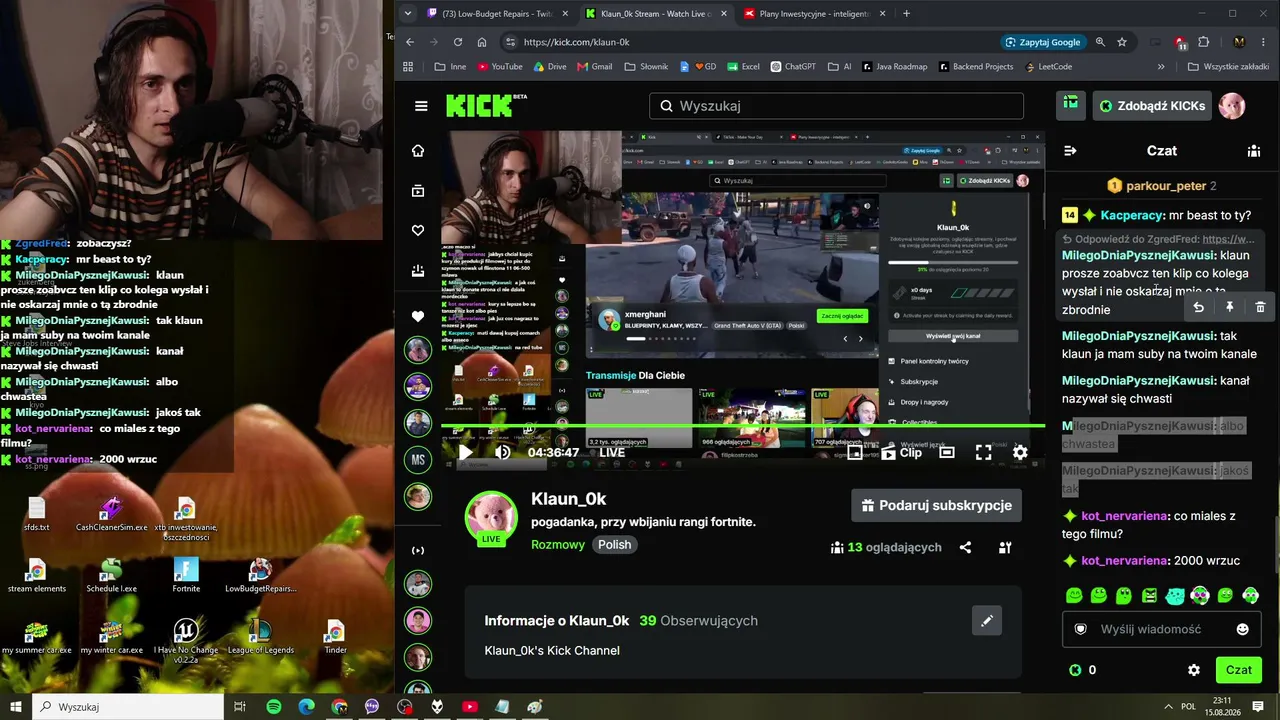Bookmark this page with the star
This screenshot has width=1280, height=720.
pyautogui.click(x=1122, y=42)
